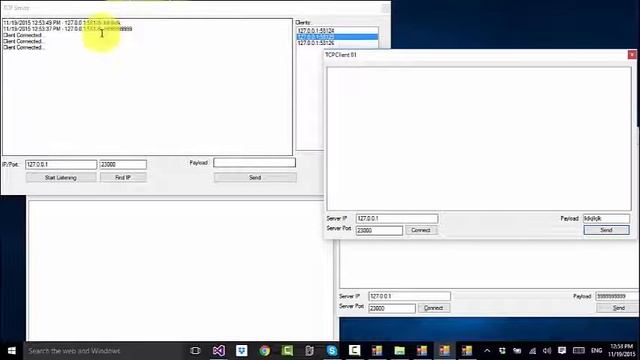
Task: Select highlighted client 127.0.0.1:53125 in Clients list
Action: click(x=337, y=37)
